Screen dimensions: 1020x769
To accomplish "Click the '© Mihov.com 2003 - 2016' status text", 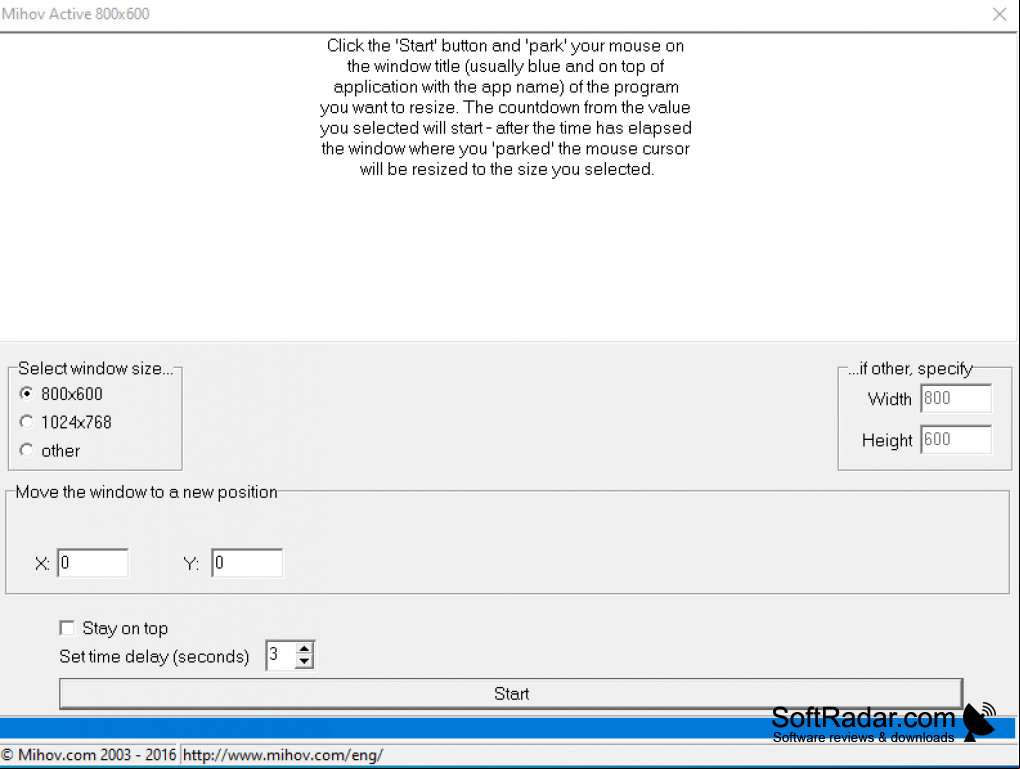I will pyautogui.click(x=89, y=755).
